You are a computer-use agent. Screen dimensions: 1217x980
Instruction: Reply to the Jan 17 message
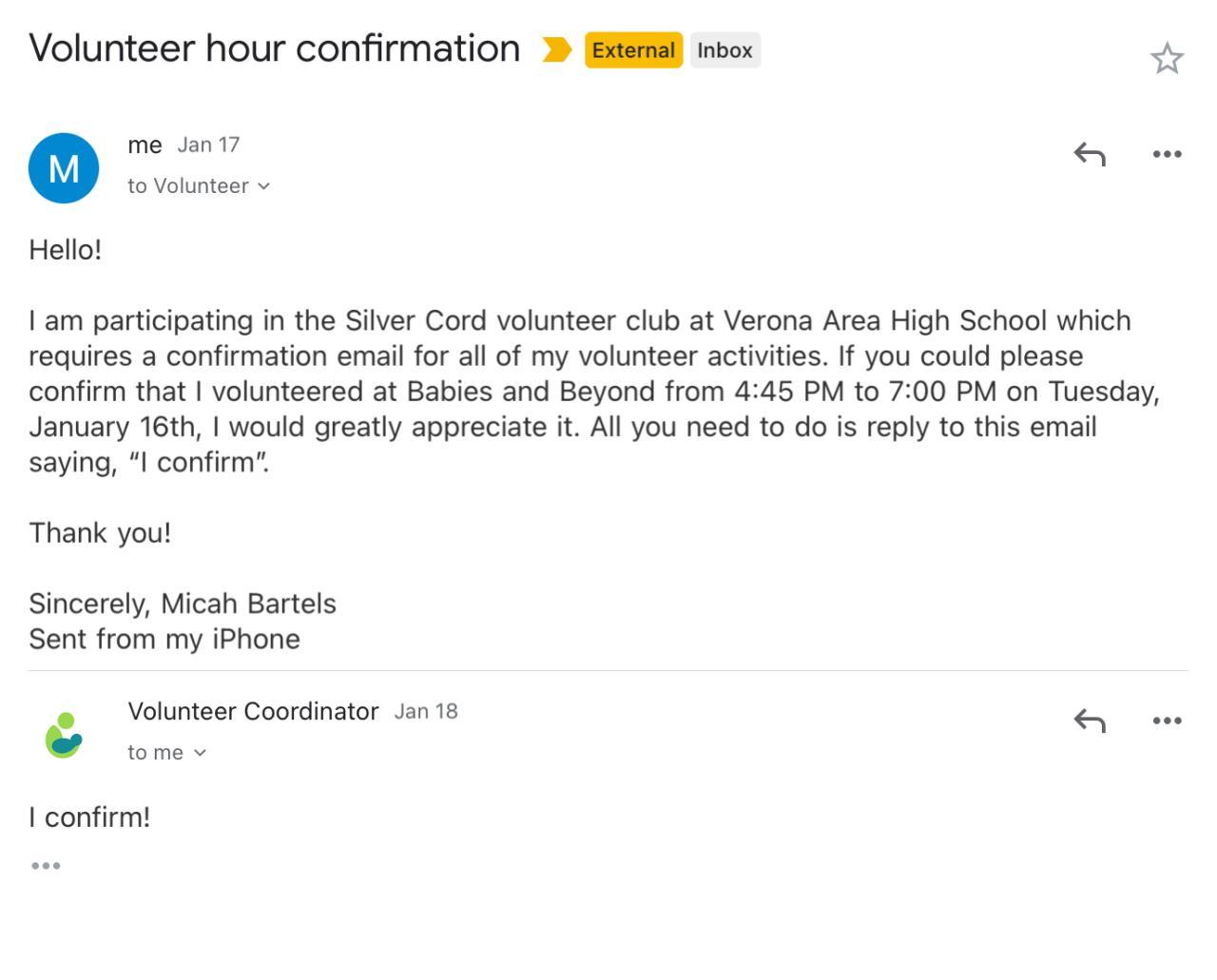(1090, 154)
